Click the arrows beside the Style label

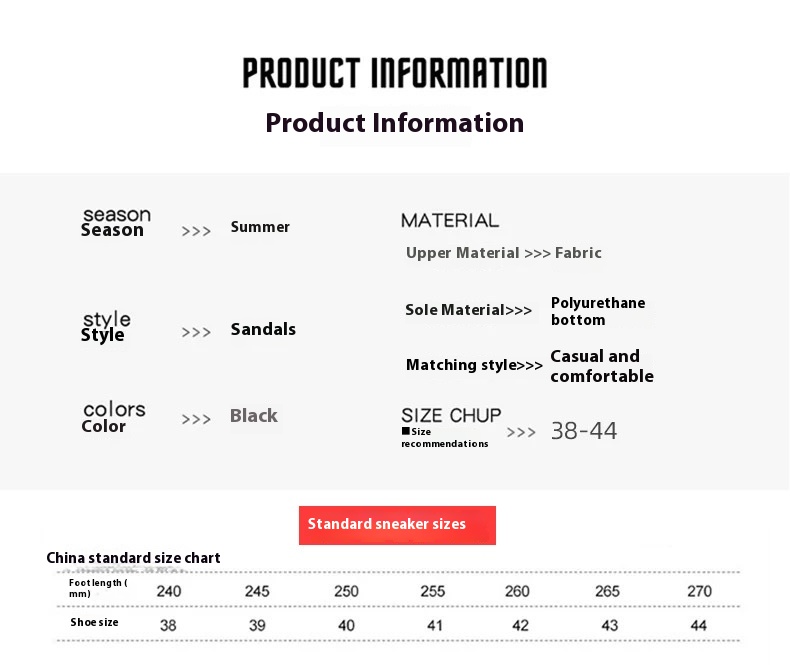(196, 332)
